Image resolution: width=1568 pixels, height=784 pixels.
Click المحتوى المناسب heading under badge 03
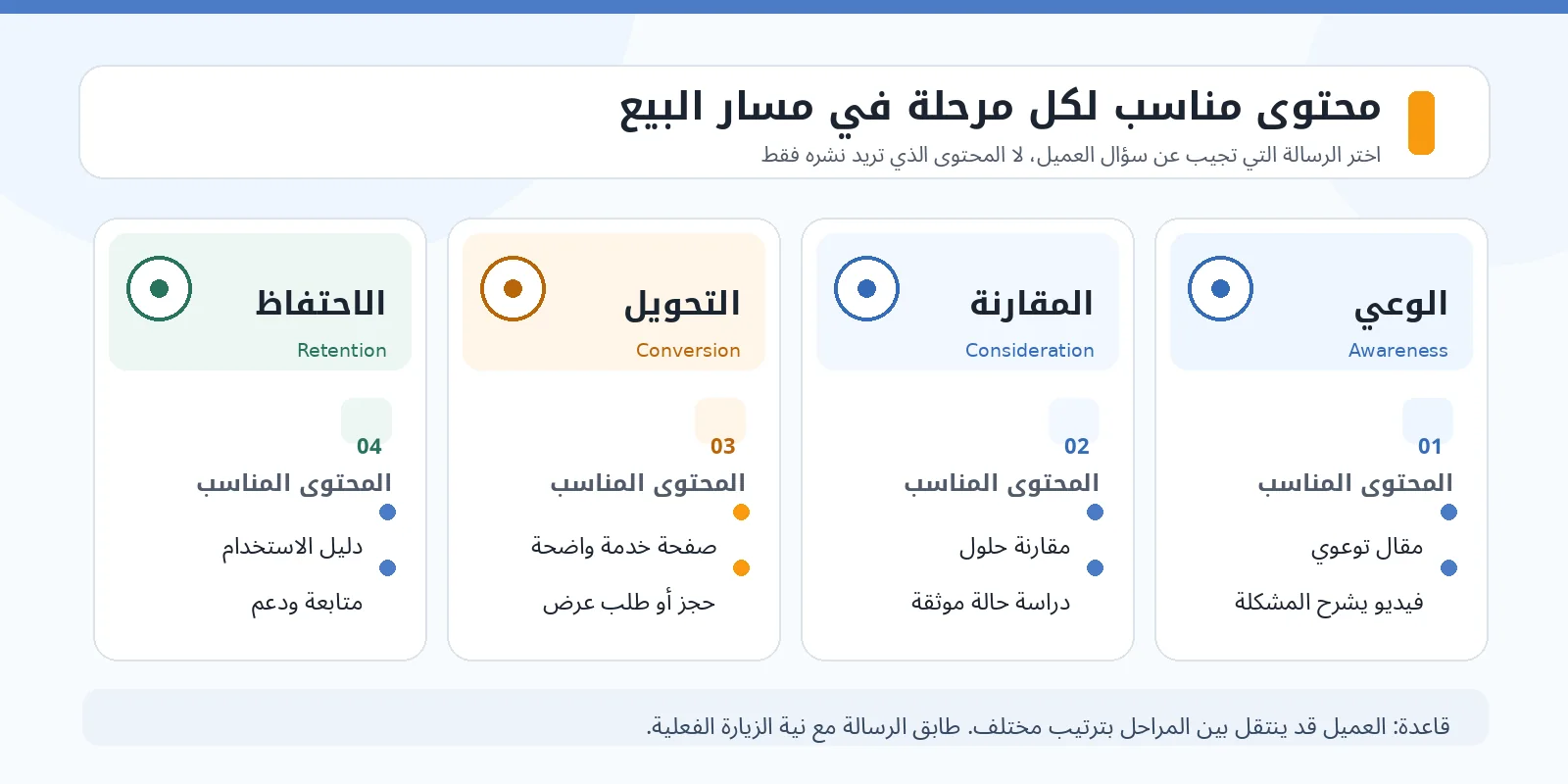click(648, 482)
